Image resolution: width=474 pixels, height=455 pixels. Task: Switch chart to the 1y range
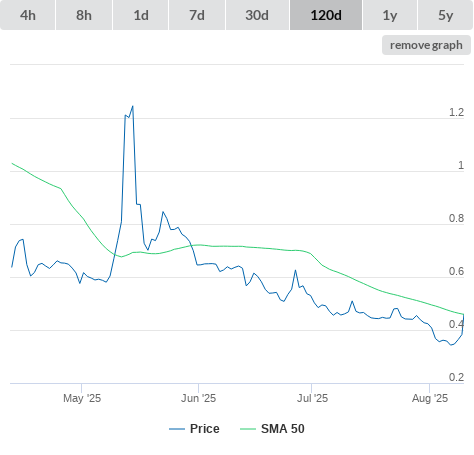coord(390,15)
